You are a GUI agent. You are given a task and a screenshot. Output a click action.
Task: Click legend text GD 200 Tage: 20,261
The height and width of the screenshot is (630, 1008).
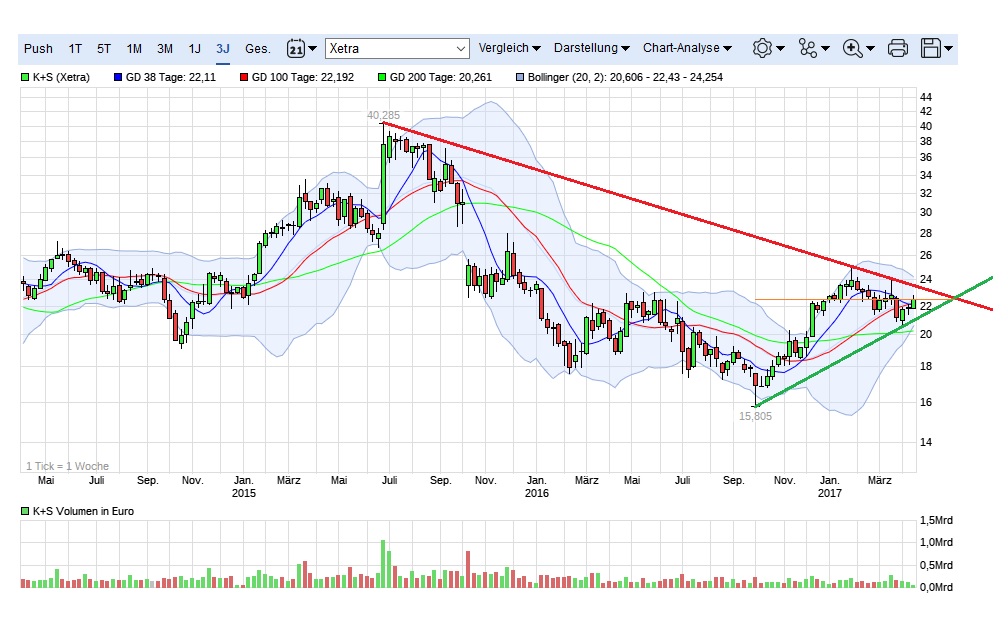pos(441,77)
